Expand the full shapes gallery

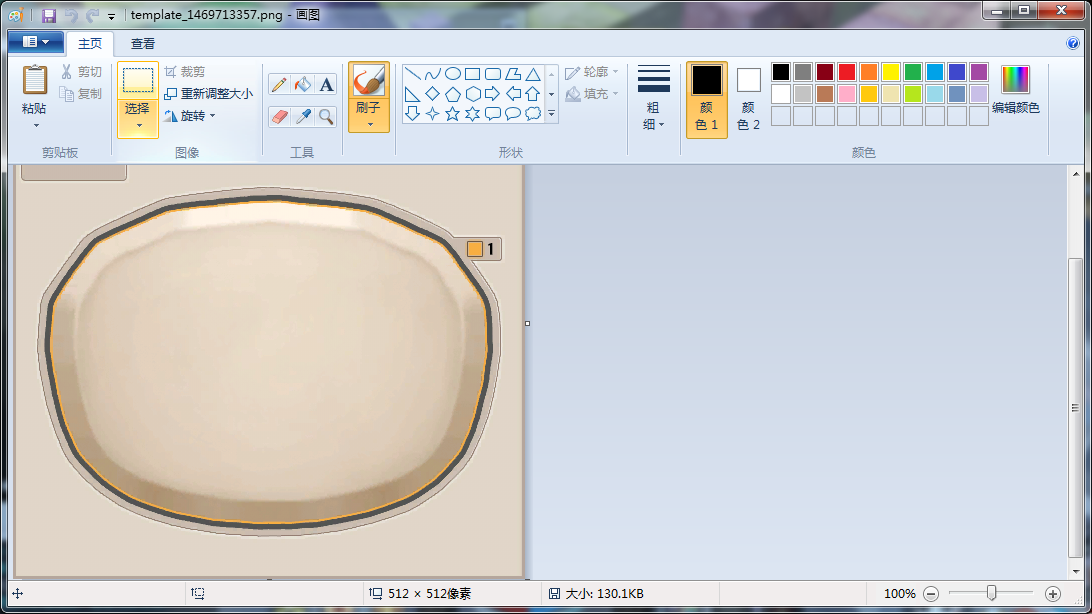coord(552,113)
